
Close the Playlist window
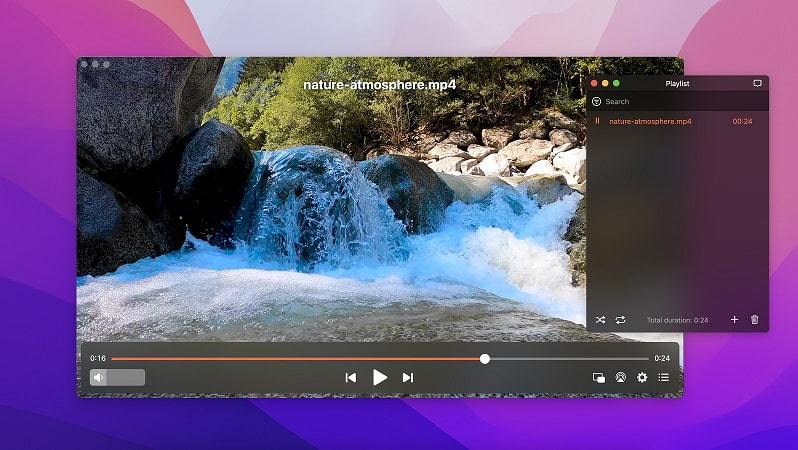[594, 83]
